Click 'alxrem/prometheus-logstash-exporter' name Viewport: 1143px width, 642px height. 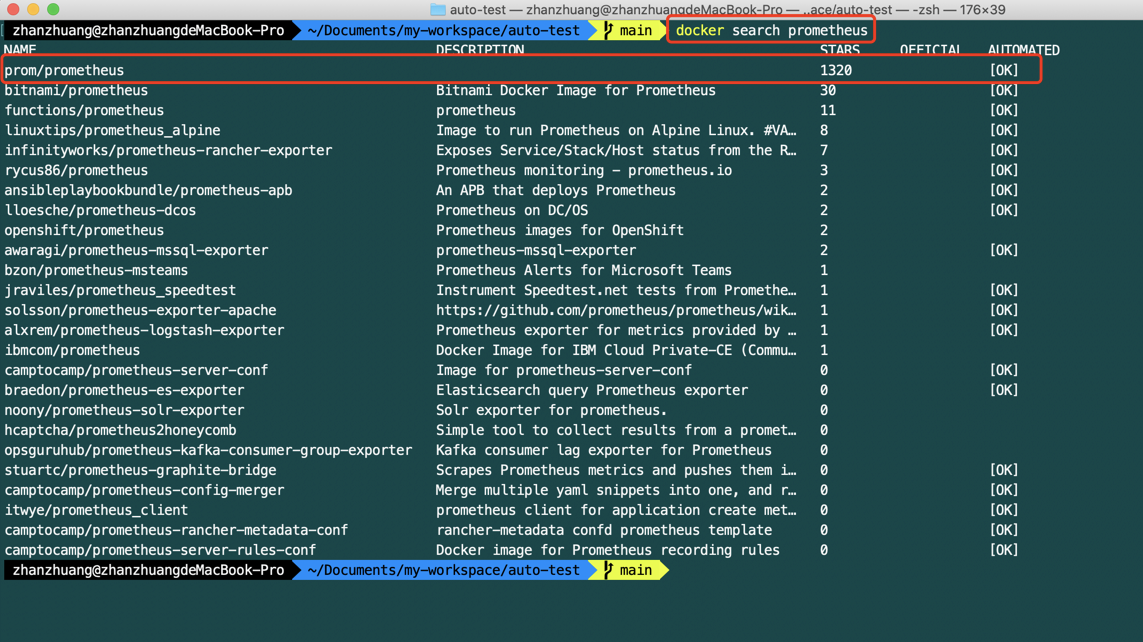[x=144, y=330]
